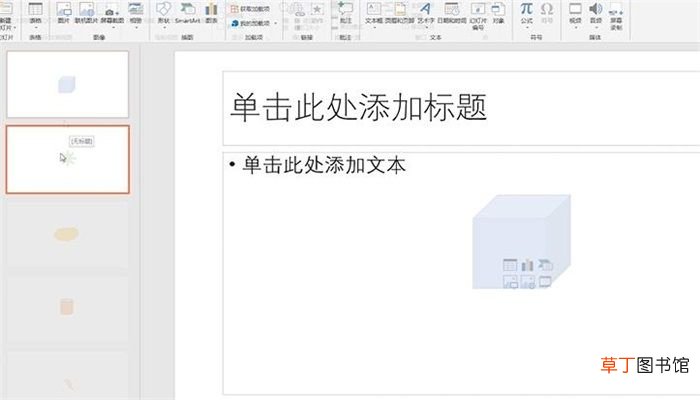The image size is (700, 400).
Task: Select the second slide thumbnail, currently highlighted
Action: click(x=68, y=159)
